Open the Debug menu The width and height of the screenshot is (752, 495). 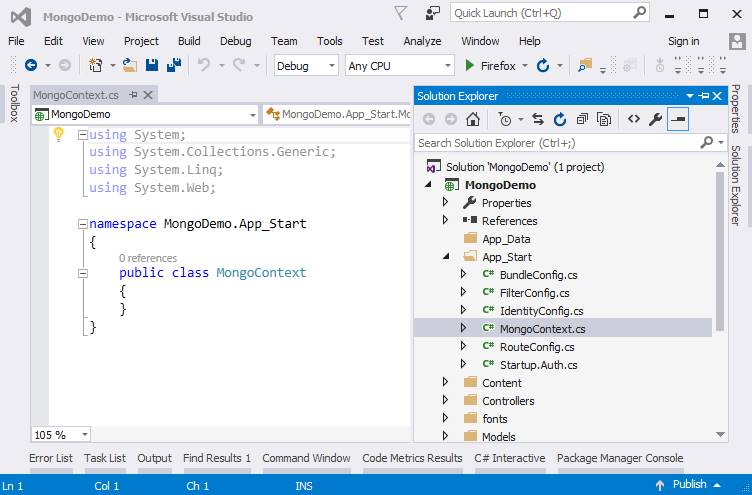tap(235, 41)
